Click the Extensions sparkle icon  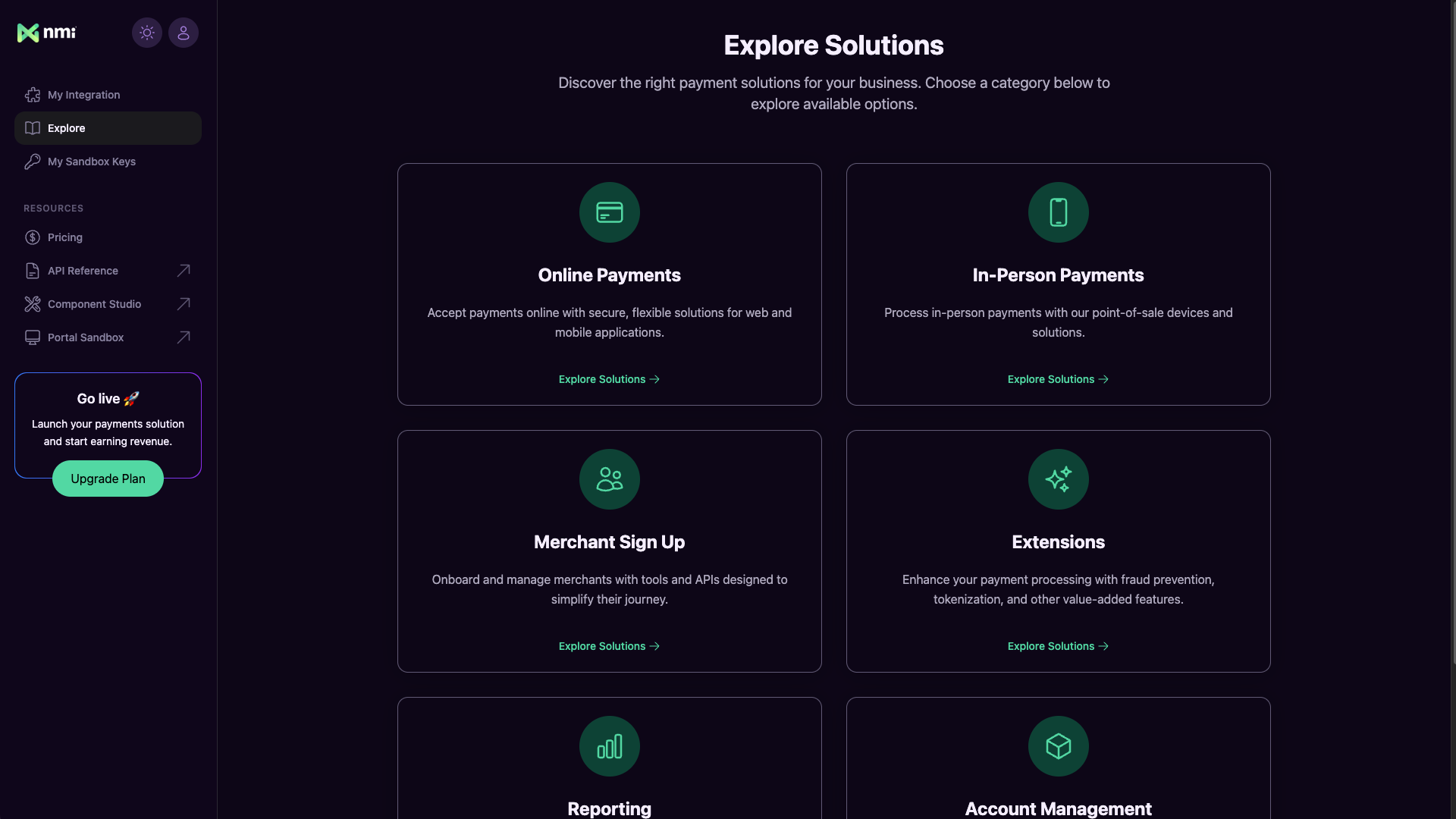(1058, 479)
